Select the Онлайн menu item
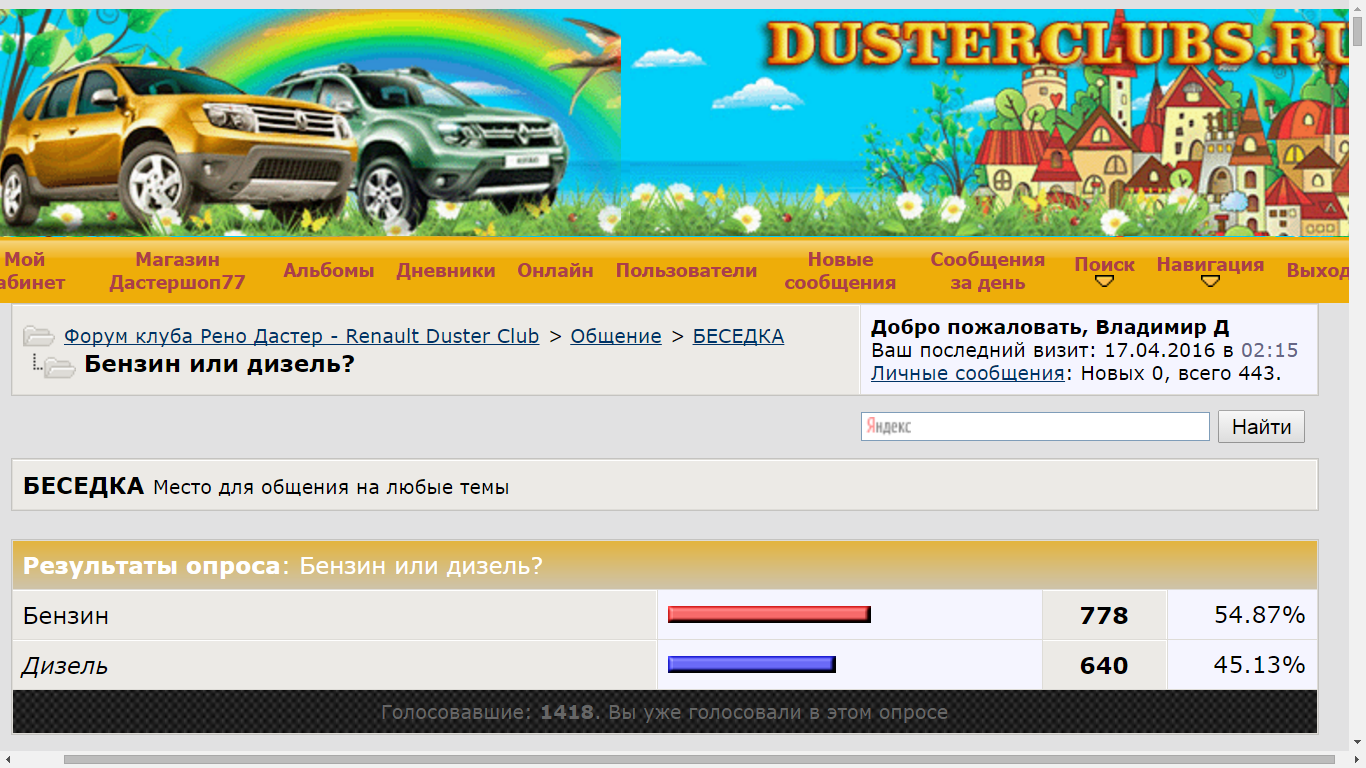This screenshot has height=768, width=1366. [x=555, y=271]
